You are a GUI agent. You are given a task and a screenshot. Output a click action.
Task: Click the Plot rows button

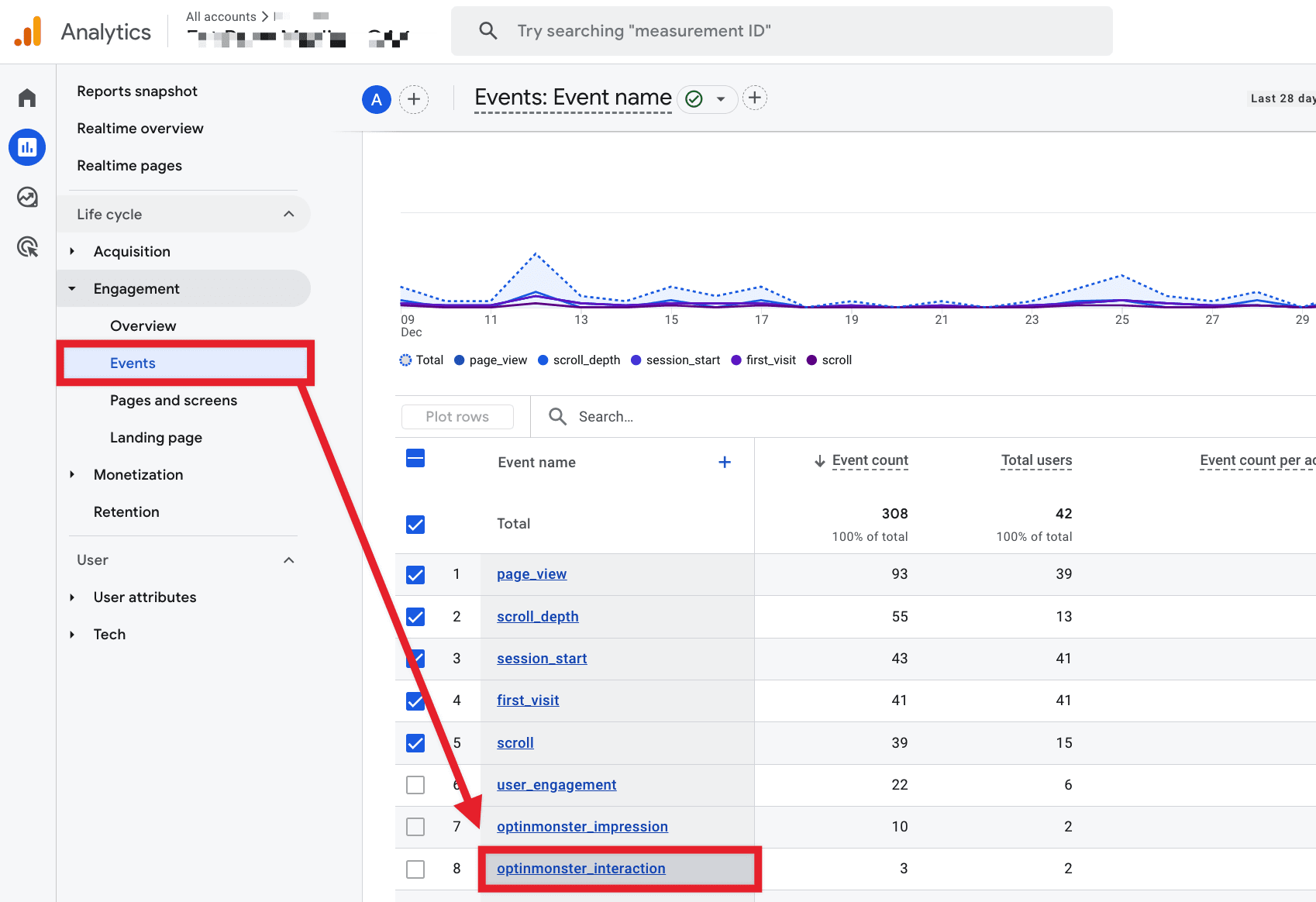456,416
